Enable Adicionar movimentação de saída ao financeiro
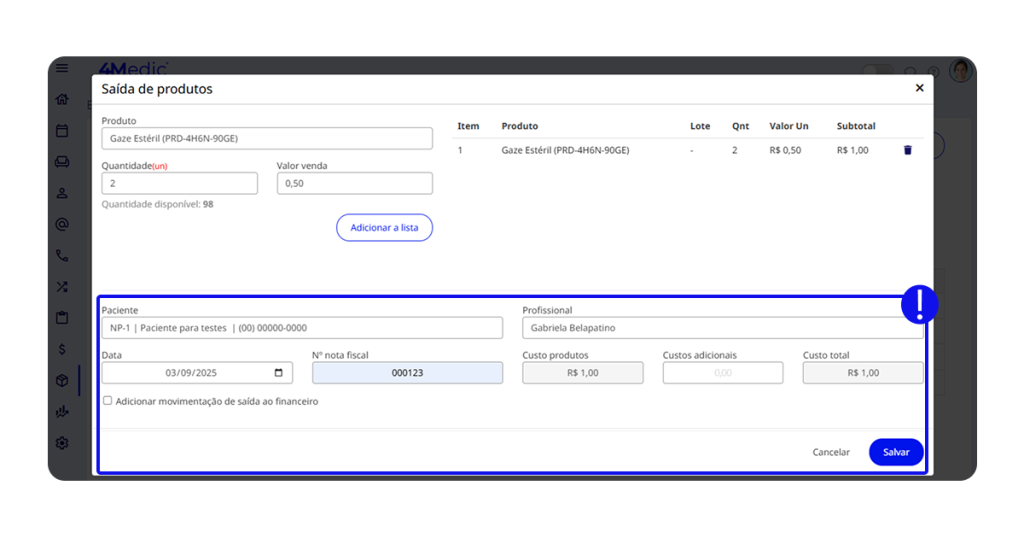The height and width of the screenshot is (538, 1024). coord(108,401)
